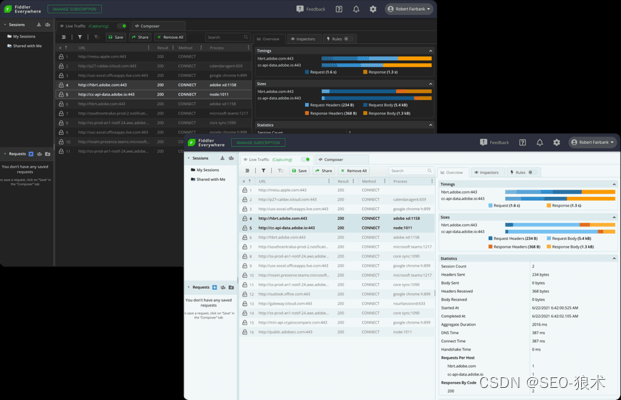Click the clear-filter icon in the dark window toolbar
The height and width of the screenshot is (400, 621).
pos(97,37)
